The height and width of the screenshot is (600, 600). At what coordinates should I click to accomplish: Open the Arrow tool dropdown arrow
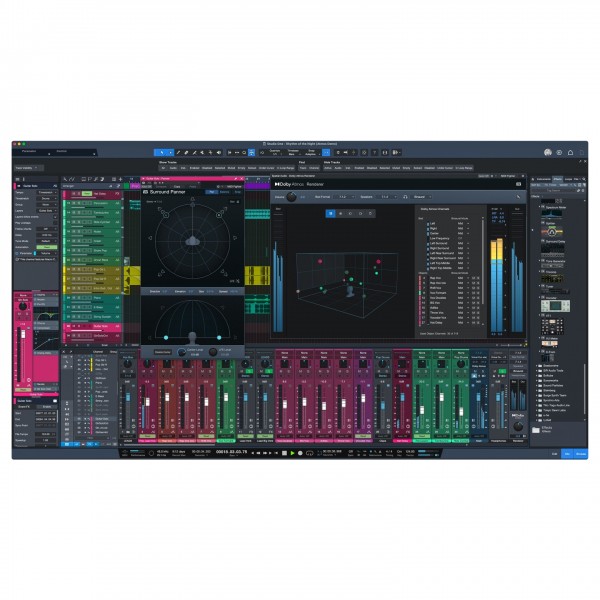pyautogui.click(x=171, y=152)
